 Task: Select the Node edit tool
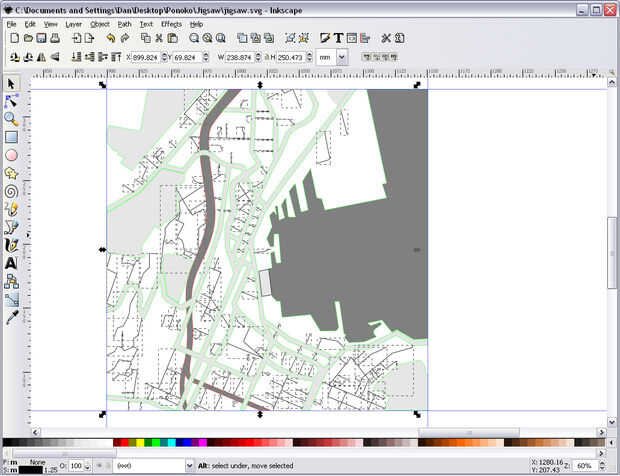(x=11, y=101)
